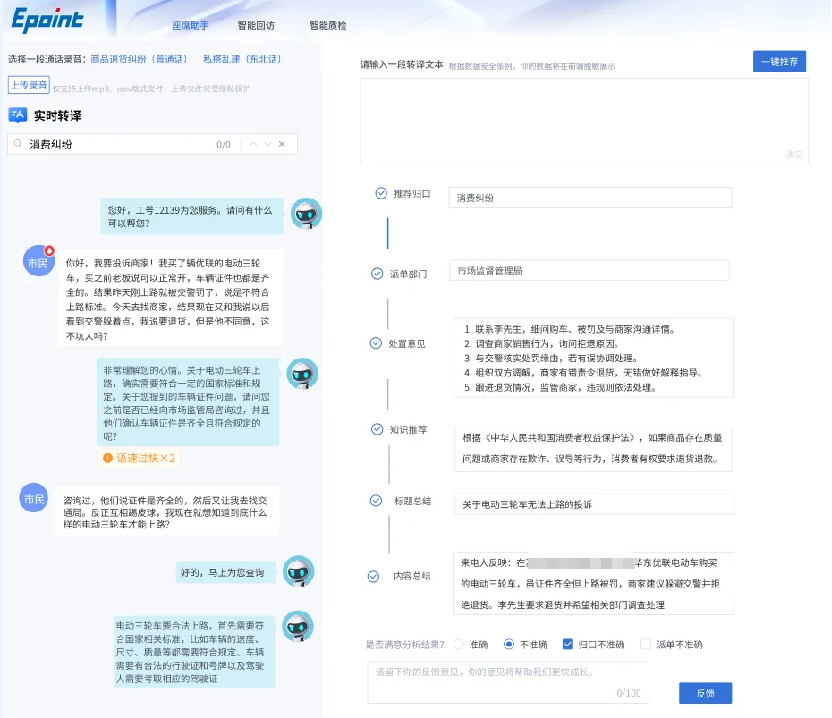Viewport: 832px width, 718px height.
Task: Click message 好的，马上为您查询
Action: pos(226,573)
